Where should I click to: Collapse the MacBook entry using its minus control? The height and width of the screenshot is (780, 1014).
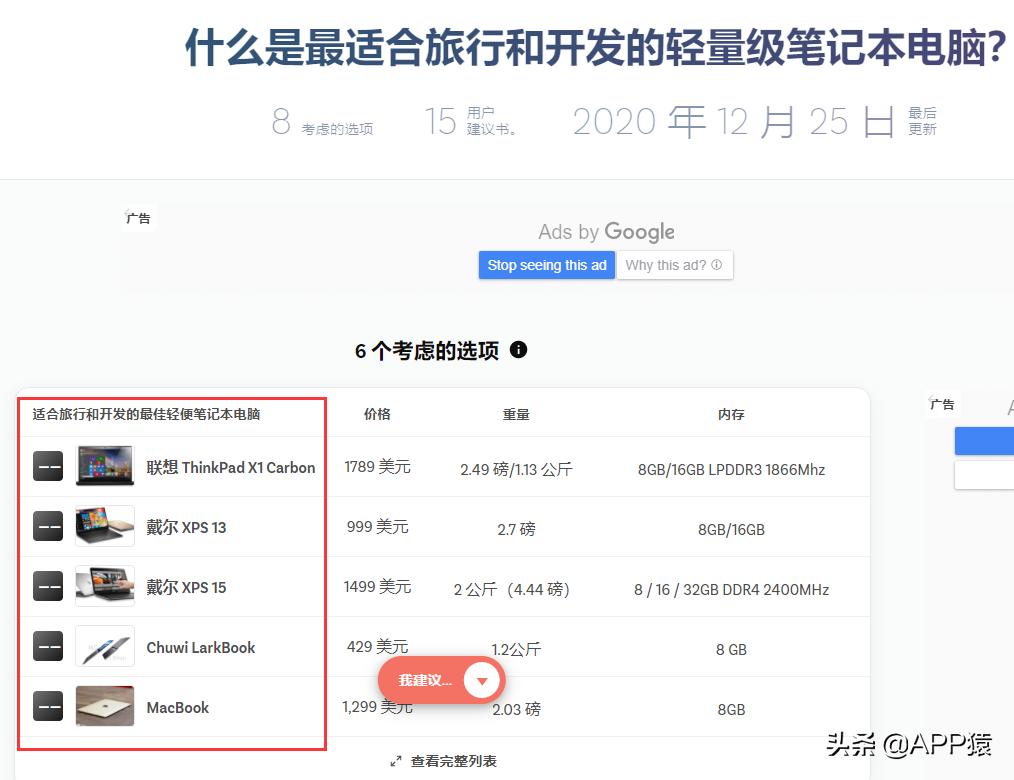click(47, 707)
